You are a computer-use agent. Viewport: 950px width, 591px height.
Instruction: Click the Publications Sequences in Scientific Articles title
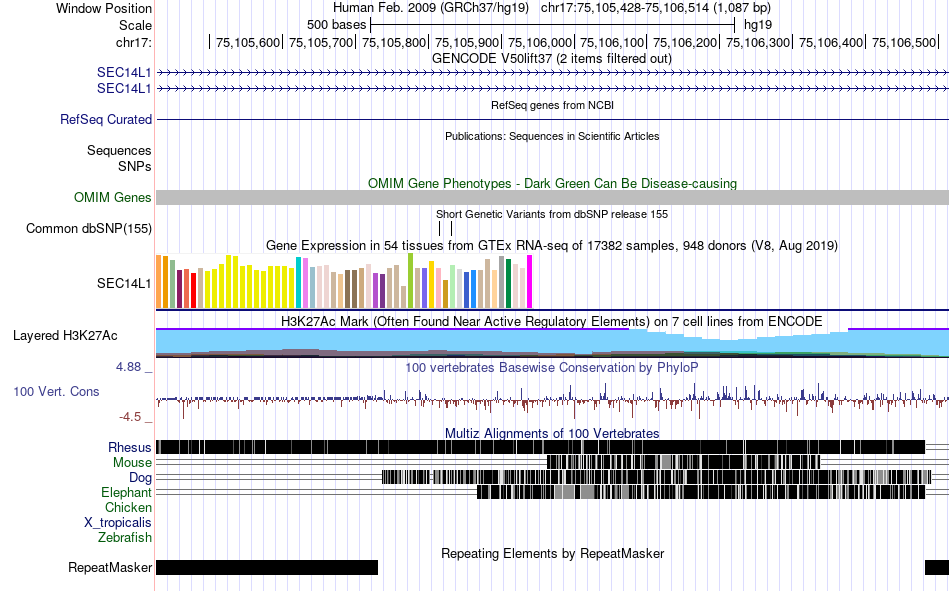click(x=552, y=136)
